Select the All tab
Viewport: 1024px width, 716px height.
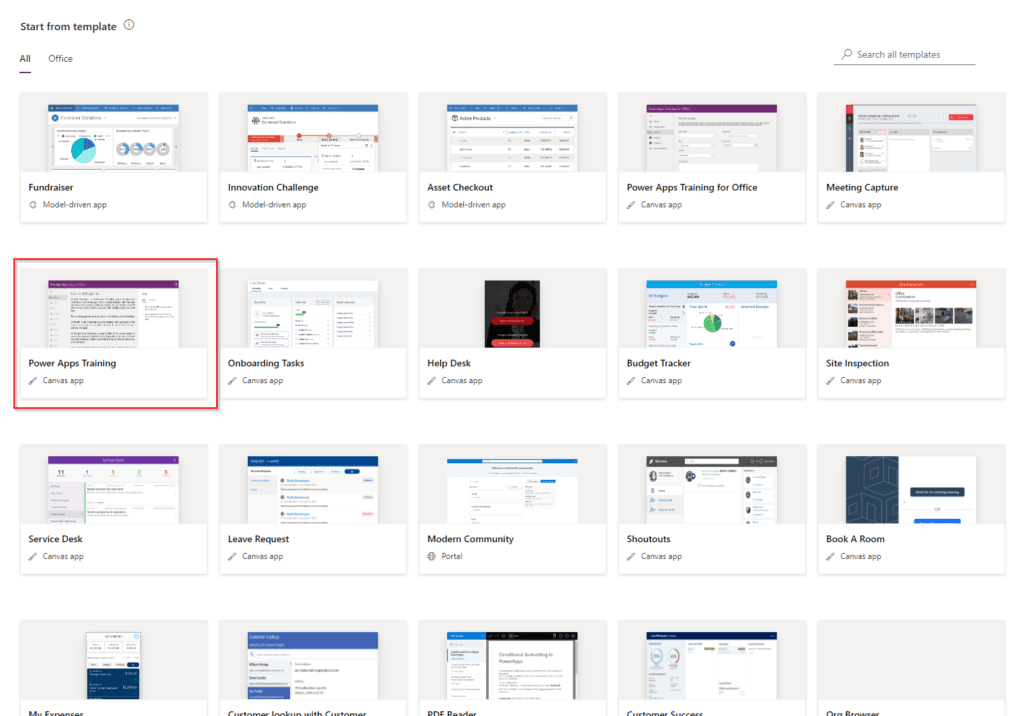pyautogui.click(x=24, y=58)
